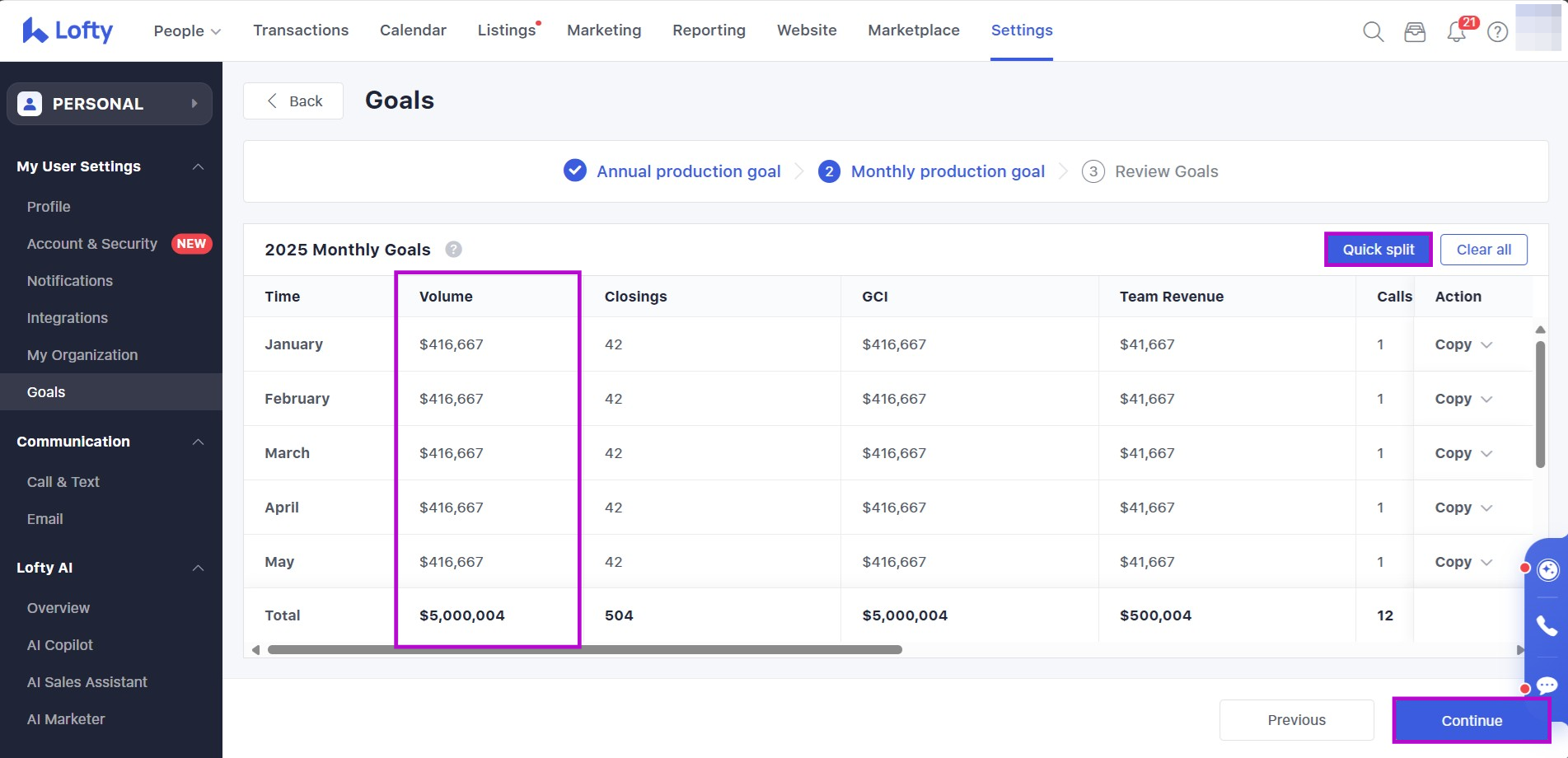The image size is (1568, 758).
Task: Click the horizontal table scrollbar
Action: [584, 650]
